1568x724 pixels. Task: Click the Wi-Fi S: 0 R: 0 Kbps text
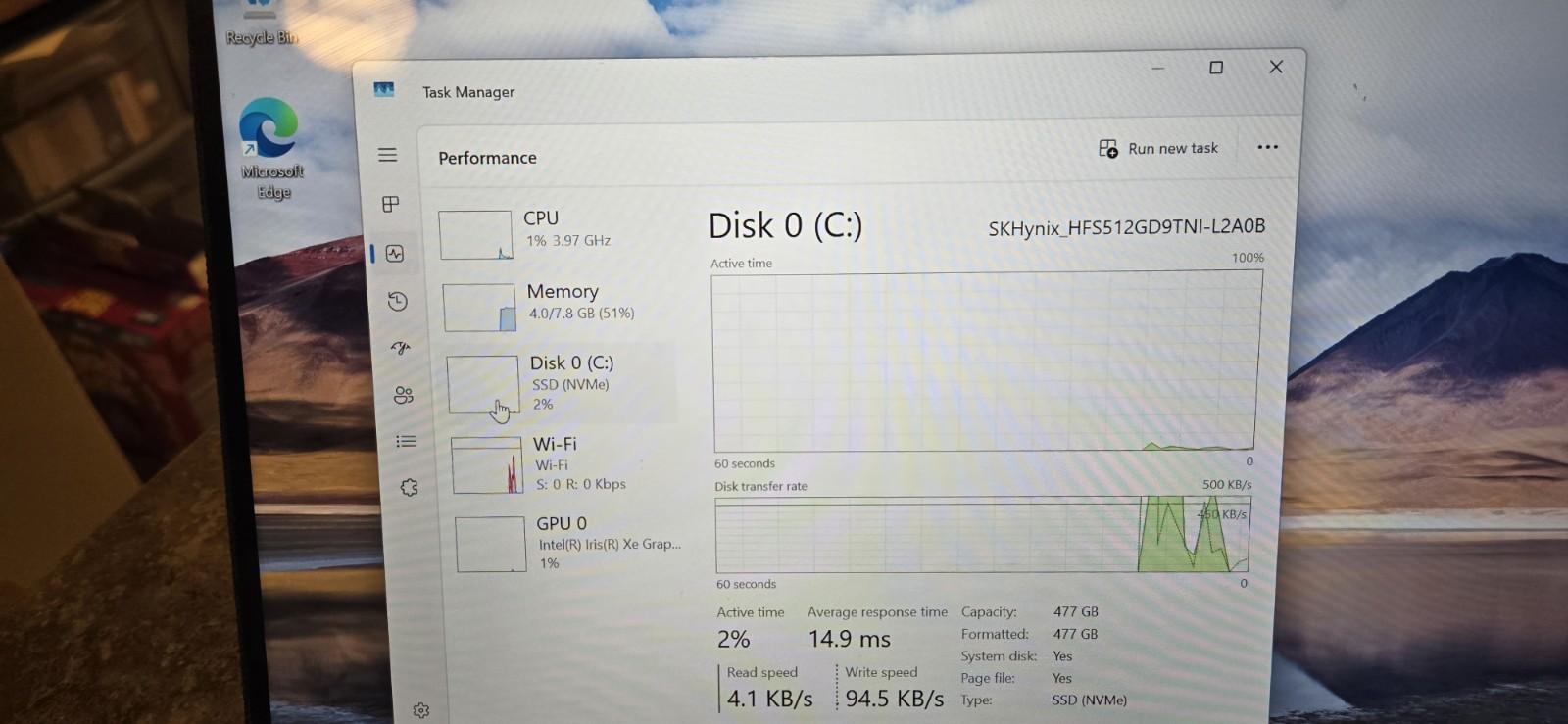(x=580, y=484)
